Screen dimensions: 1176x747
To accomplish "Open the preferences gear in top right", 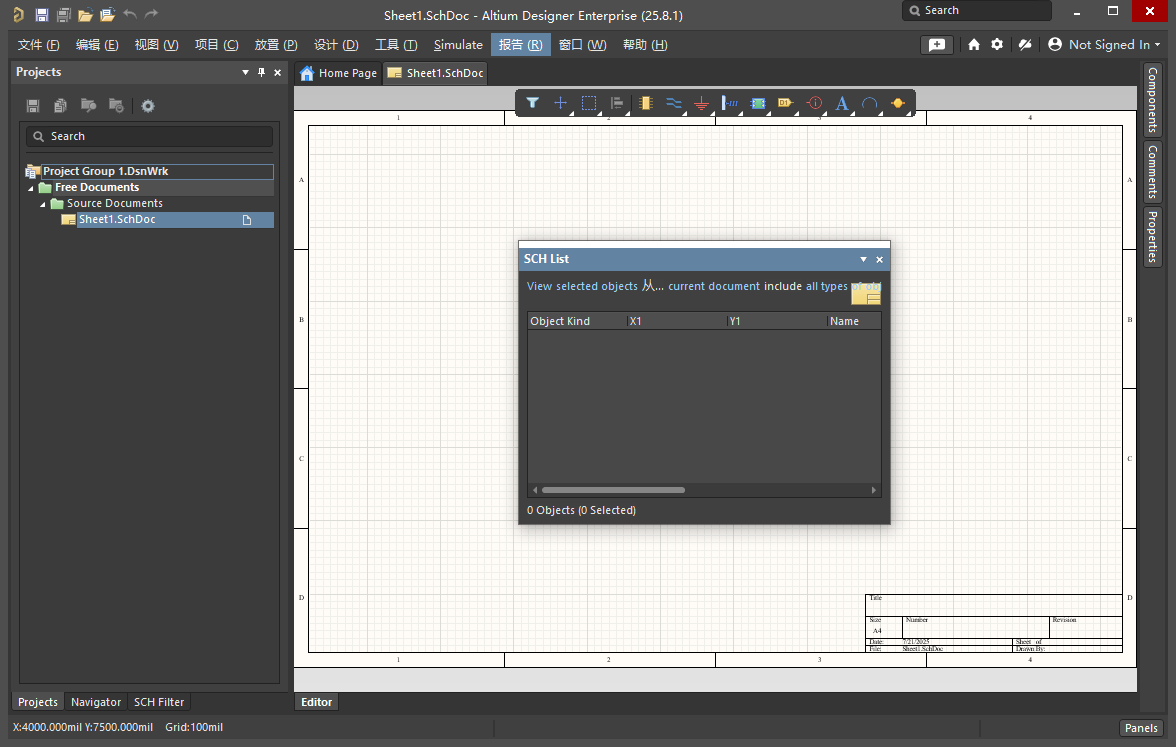I will pos(997,44).
